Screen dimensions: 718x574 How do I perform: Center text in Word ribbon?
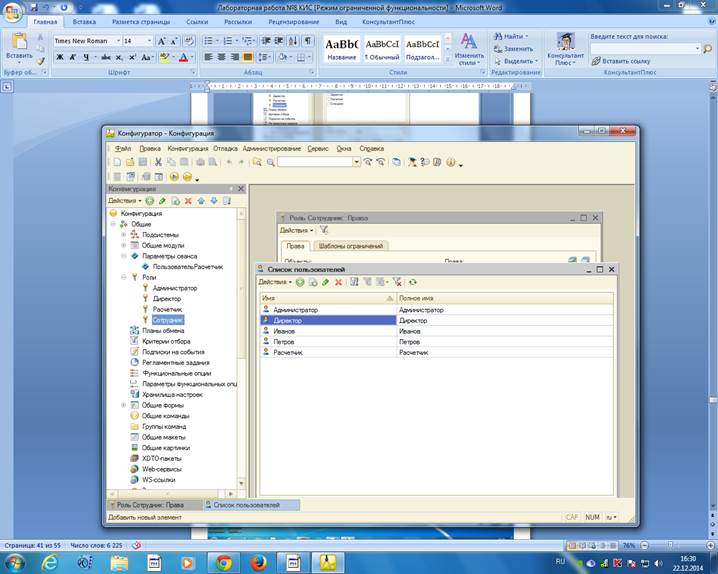pos(222,57)
